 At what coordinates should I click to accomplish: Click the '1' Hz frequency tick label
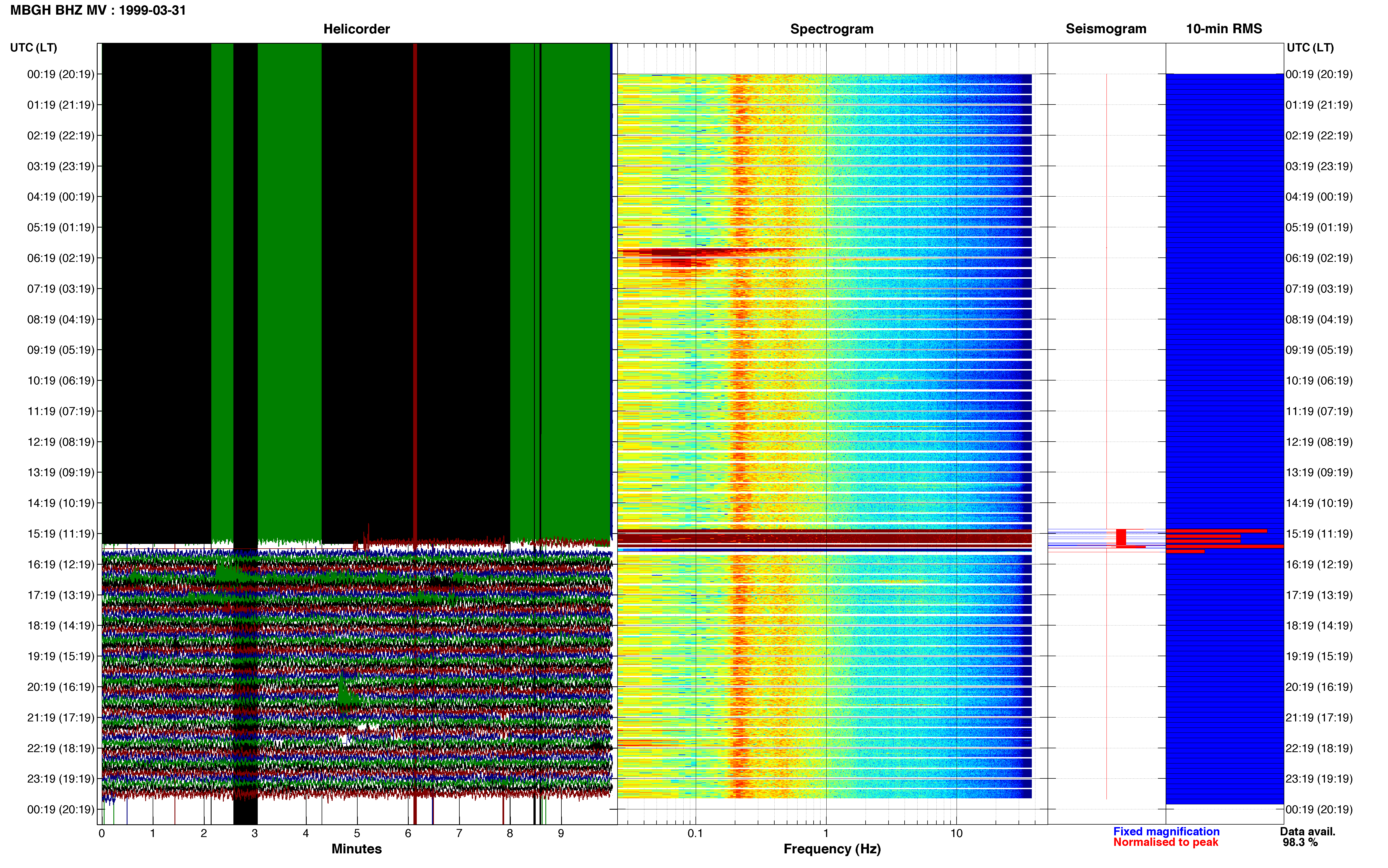pos(826,833)
